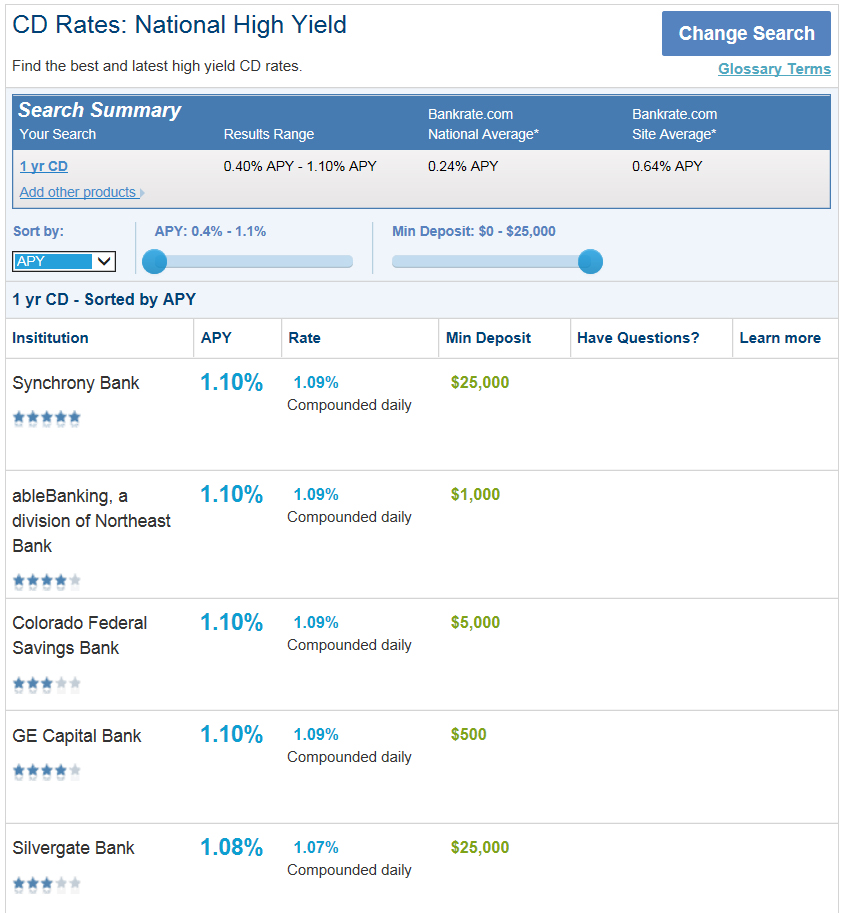Click GE Capital Bank star rating
This screenshot has width=843, height=913.
[47, 771]
